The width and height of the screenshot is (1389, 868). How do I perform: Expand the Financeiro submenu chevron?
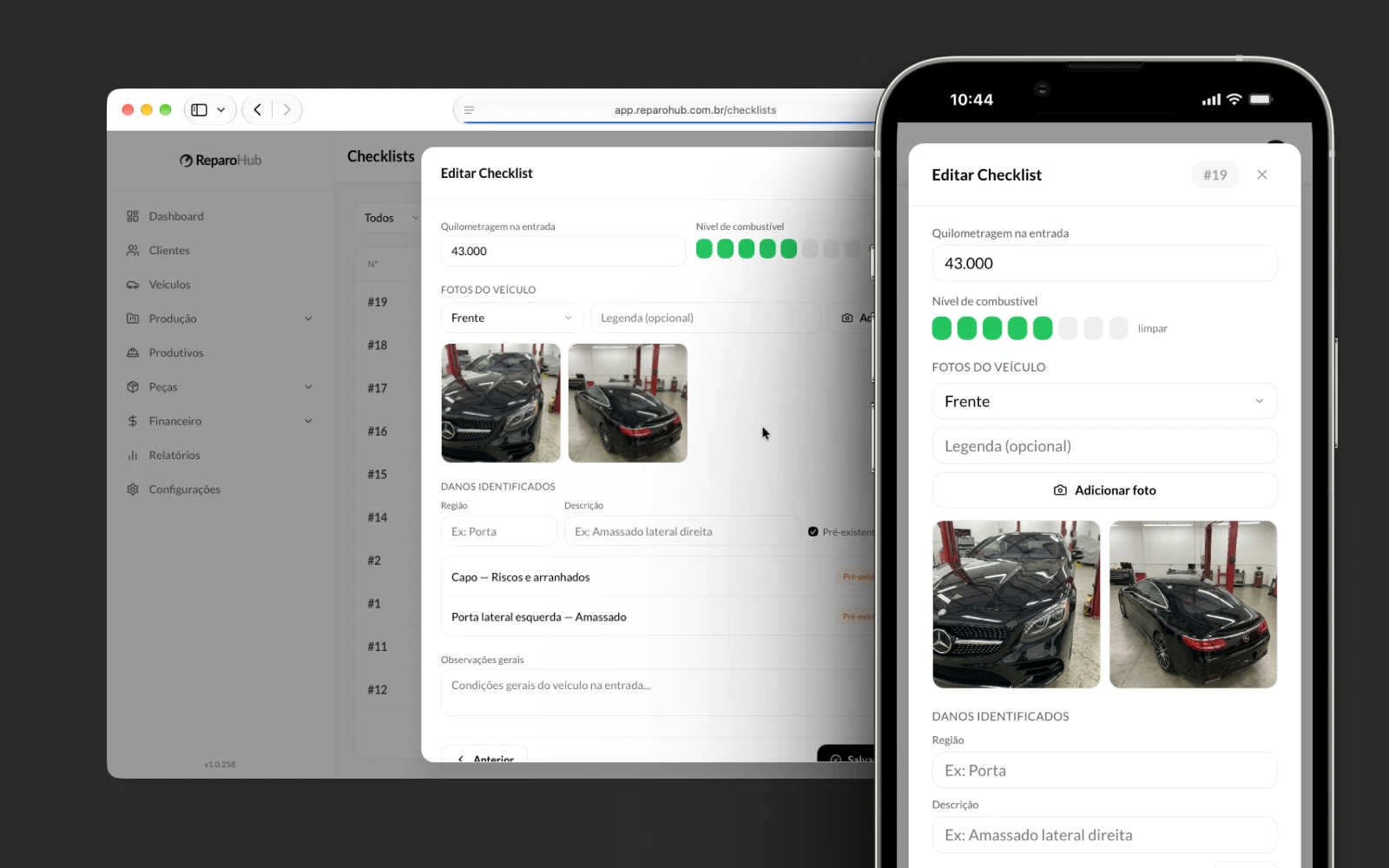pyautogui.click(x=308, y=421)
